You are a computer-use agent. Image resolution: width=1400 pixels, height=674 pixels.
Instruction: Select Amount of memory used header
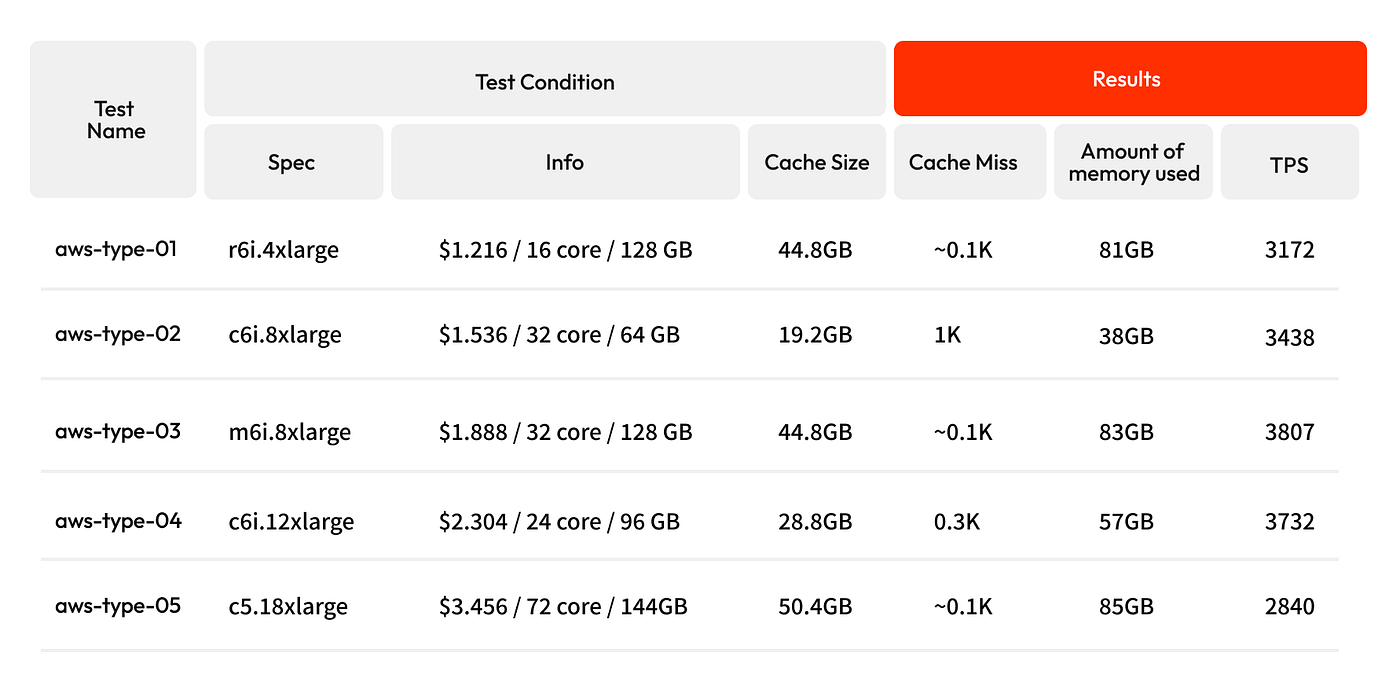(x=1133, y=162)
